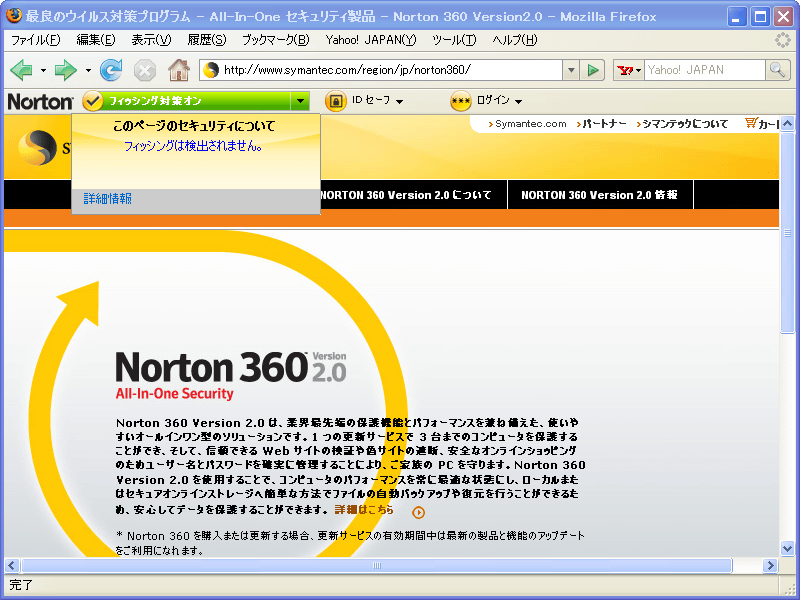
Task: Click the Firefox icon in title bar
Action: point(14,16)
